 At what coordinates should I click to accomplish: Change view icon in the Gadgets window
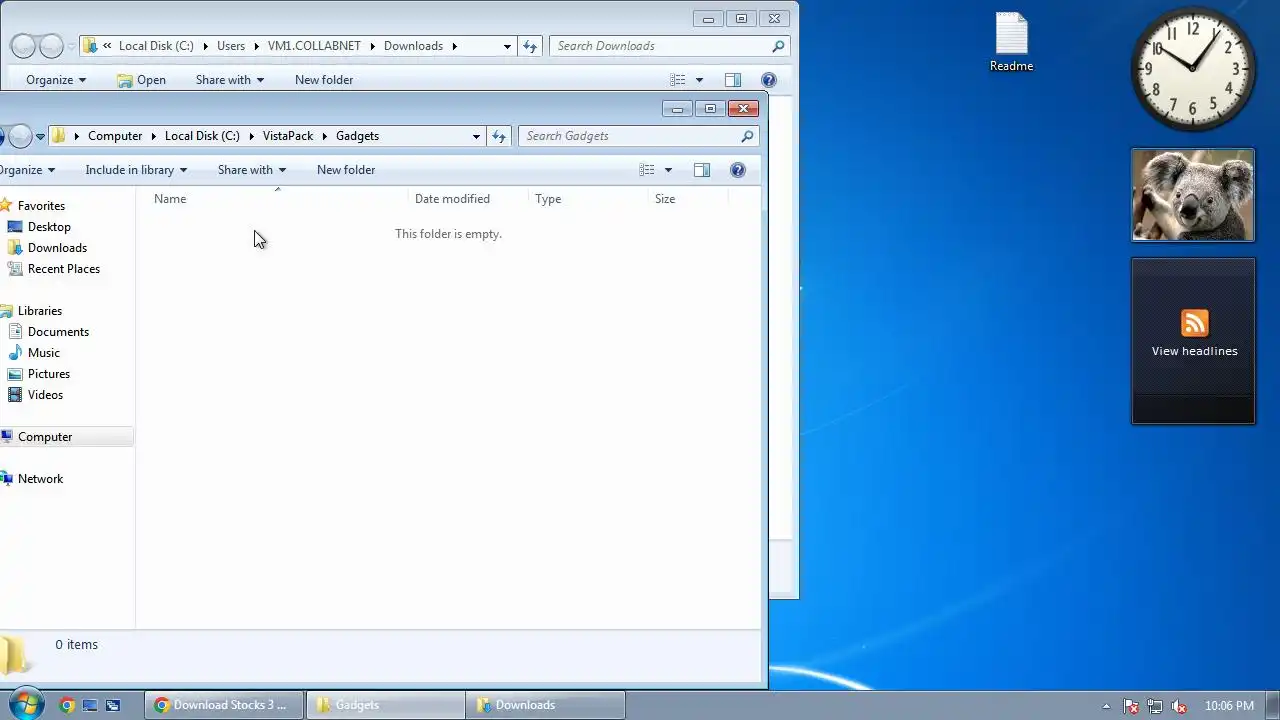pos(647,170)
